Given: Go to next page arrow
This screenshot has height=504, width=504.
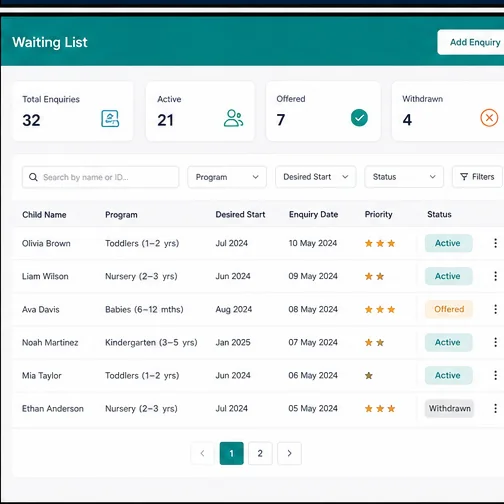Looking at the screenshot, I should 289,453.
